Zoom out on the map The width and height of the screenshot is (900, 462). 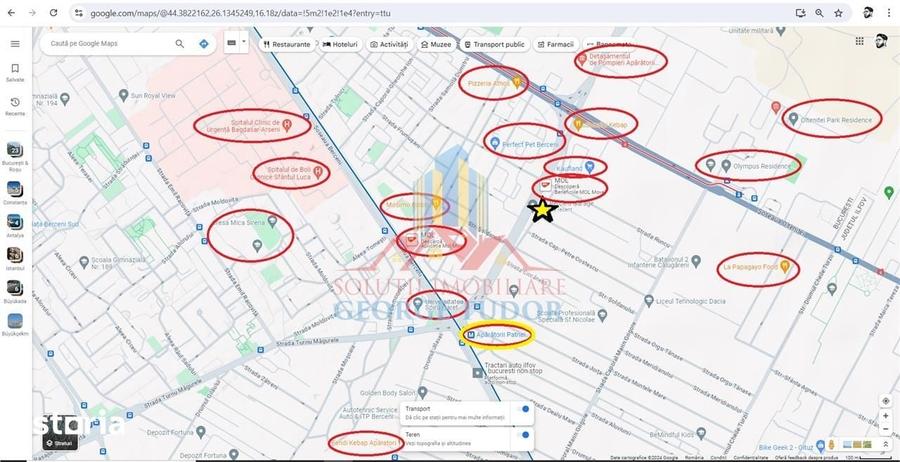(x=886, y=429)
